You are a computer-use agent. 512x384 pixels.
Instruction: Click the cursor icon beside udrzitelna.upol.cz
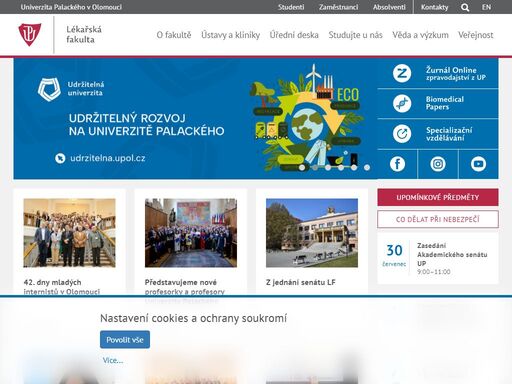(x=60, y=158)
